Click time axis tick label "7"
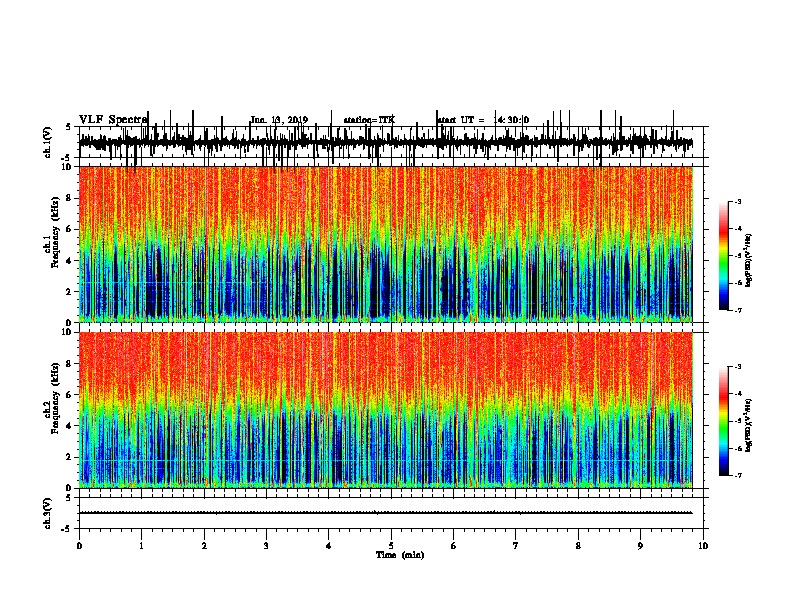This screenshot has height=612, width=792. click(x=516, y=546)
